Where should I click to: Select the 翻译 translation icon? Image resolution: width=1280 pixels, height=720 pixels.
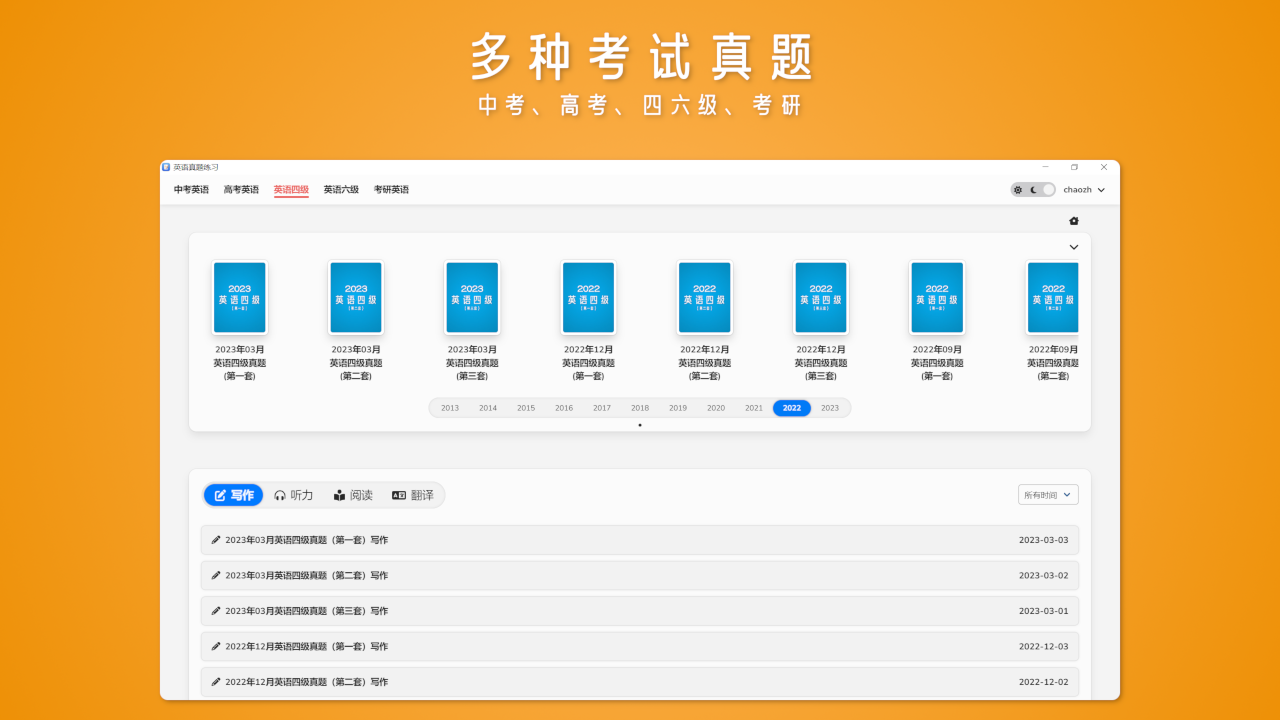click(x=397, y=494)
